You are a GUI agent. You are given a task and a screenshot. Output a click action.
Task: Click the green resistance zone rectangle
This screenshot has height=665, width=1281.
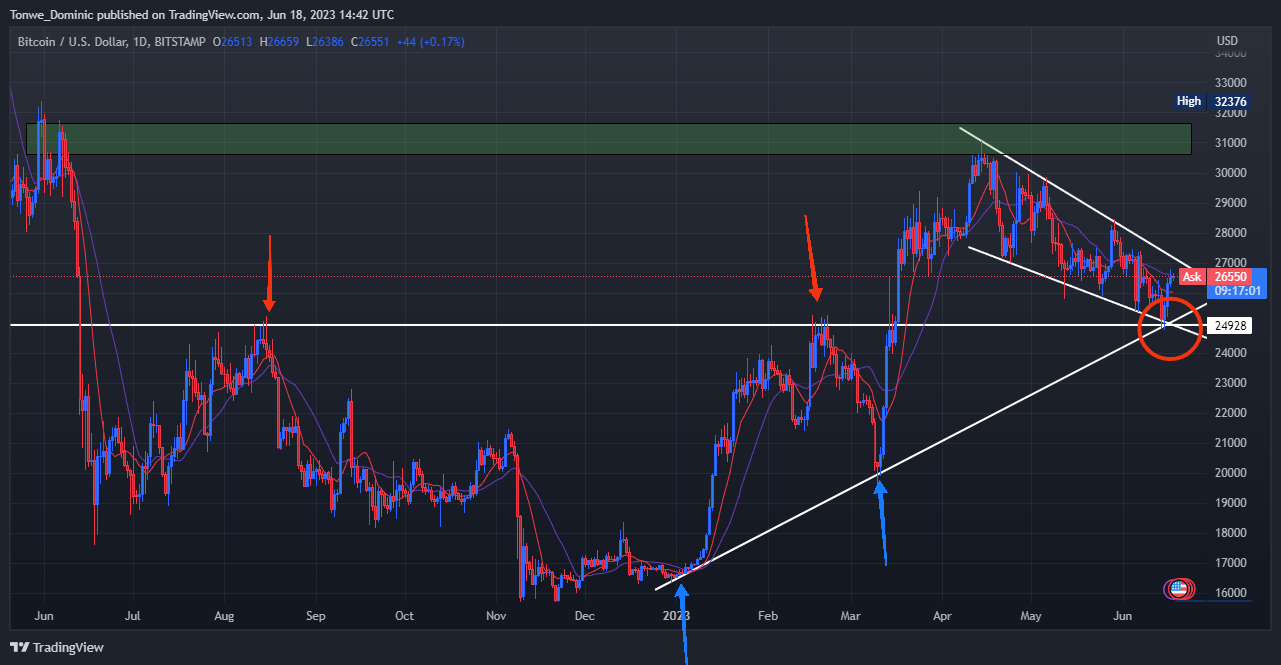coord(609,139)
